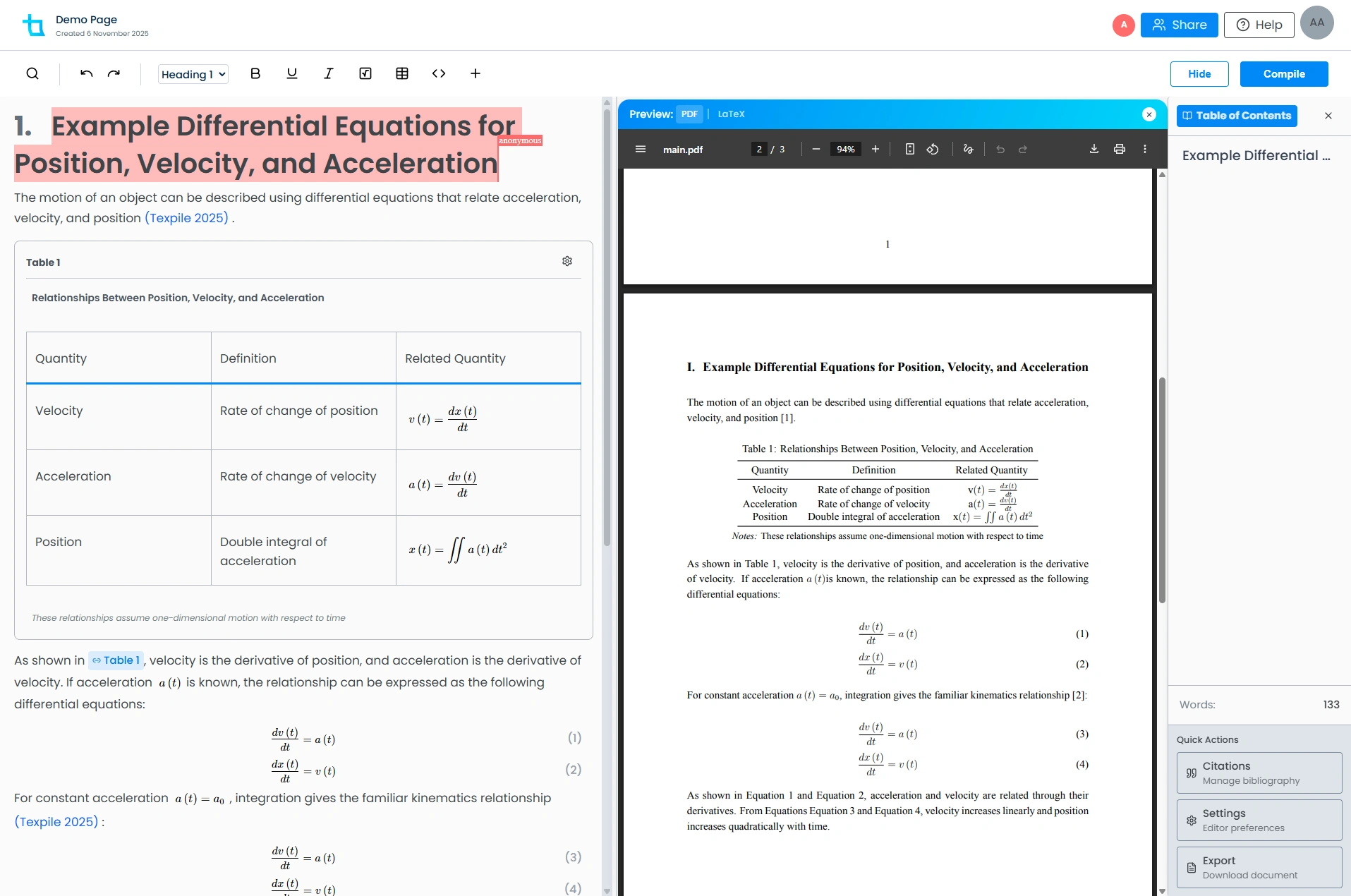Viewport: 1351px width, 896px height.
Task: Open the three-dot more options menu in PDF viewer
Action: coord(1145,149)
